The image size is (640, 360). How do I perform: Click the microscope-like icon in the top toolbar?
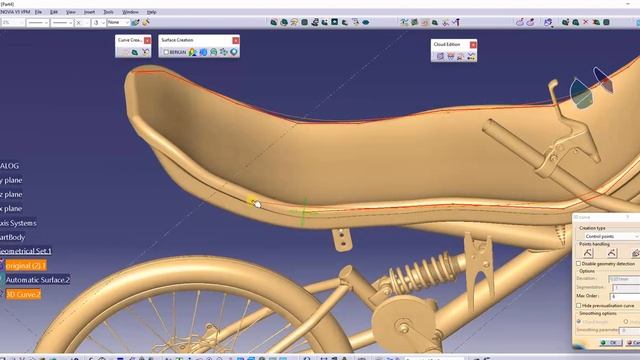tap(315, 22)
